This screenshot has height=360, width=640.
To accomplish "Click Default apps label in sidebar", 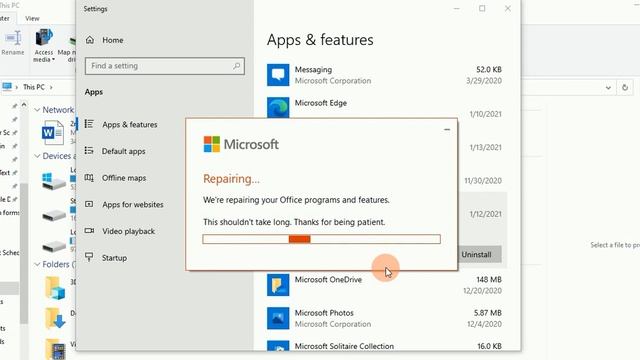I will point(124,151).
